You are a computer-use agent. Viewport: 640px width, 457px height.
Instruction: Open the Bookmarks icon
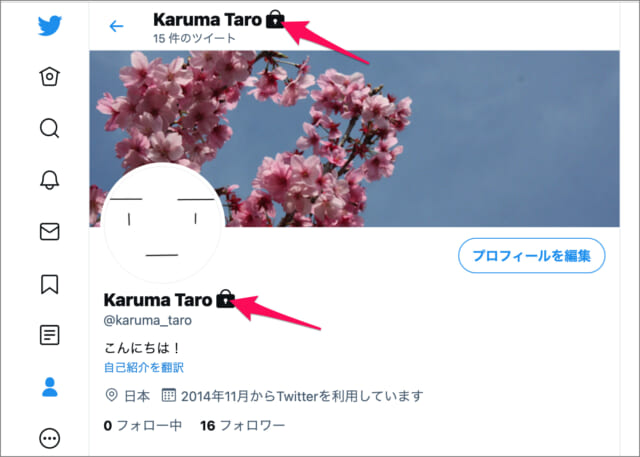click(49, 284)
